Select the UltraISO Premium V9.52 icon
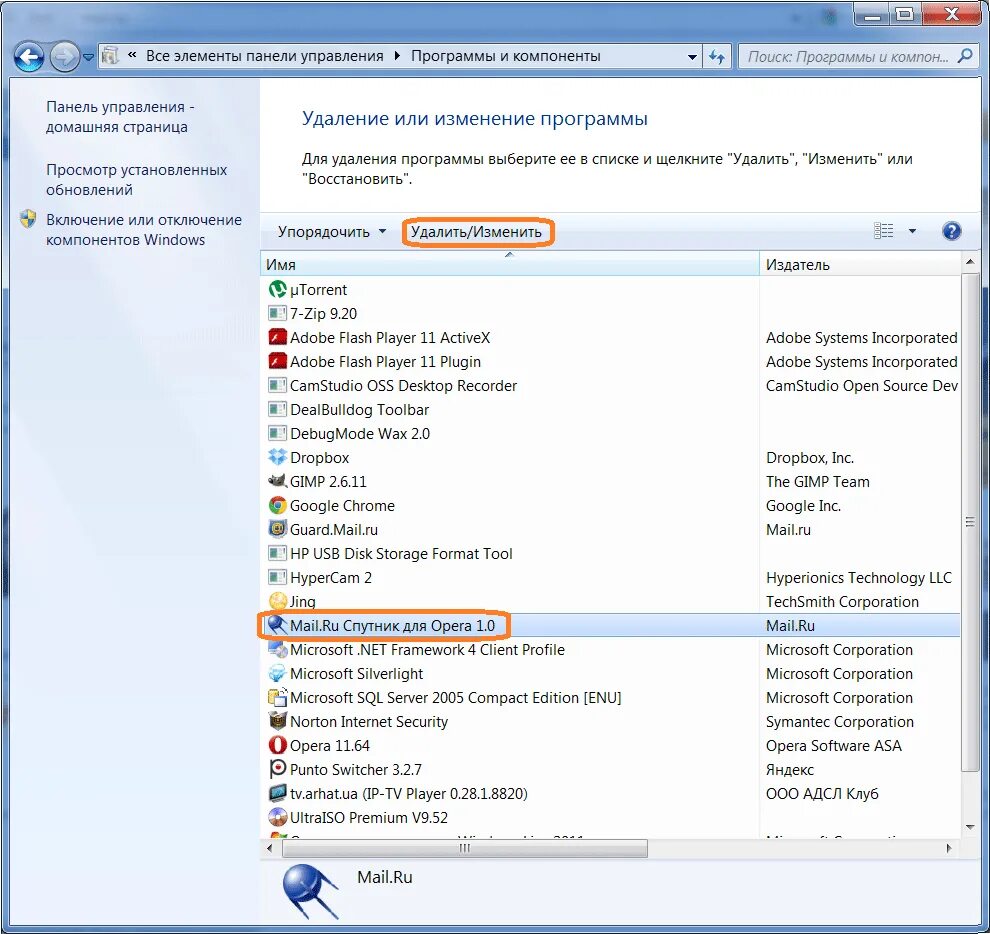Image resolution: width=990 pixels, height=934 pixels. pos(277,817)
